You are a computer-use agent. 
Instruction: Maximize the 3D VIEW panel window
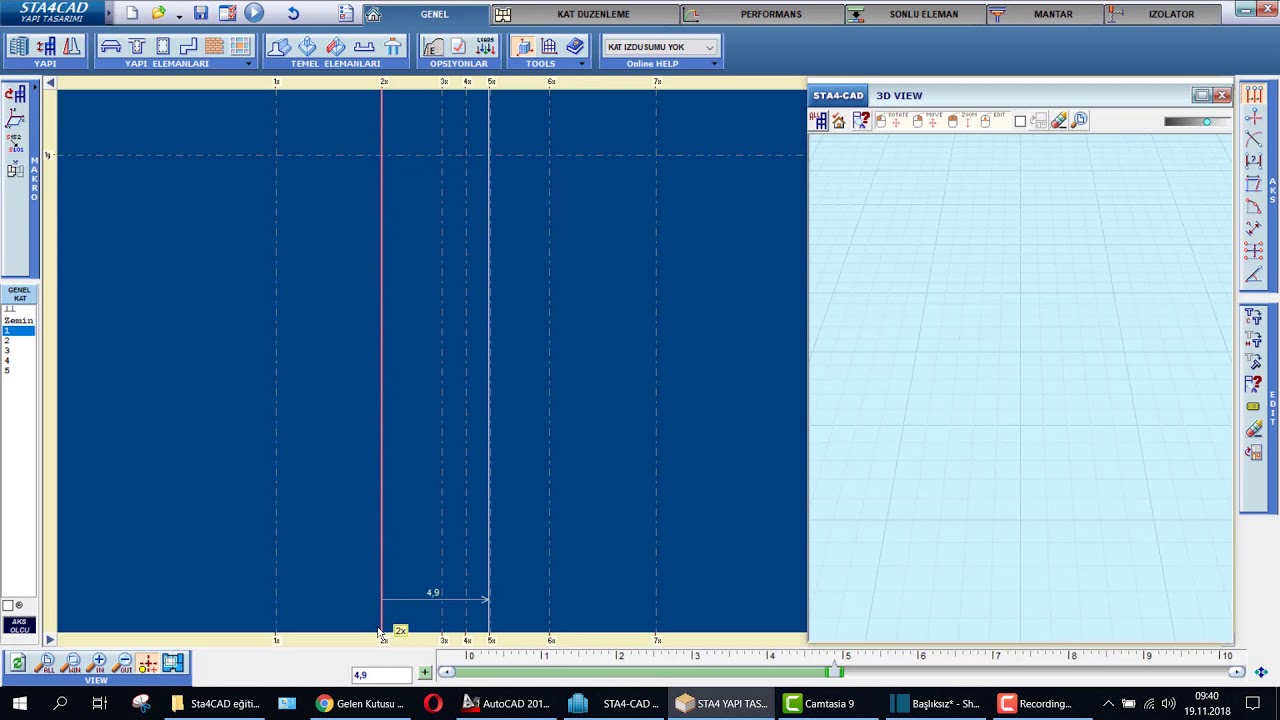(x=1201, y=95)
